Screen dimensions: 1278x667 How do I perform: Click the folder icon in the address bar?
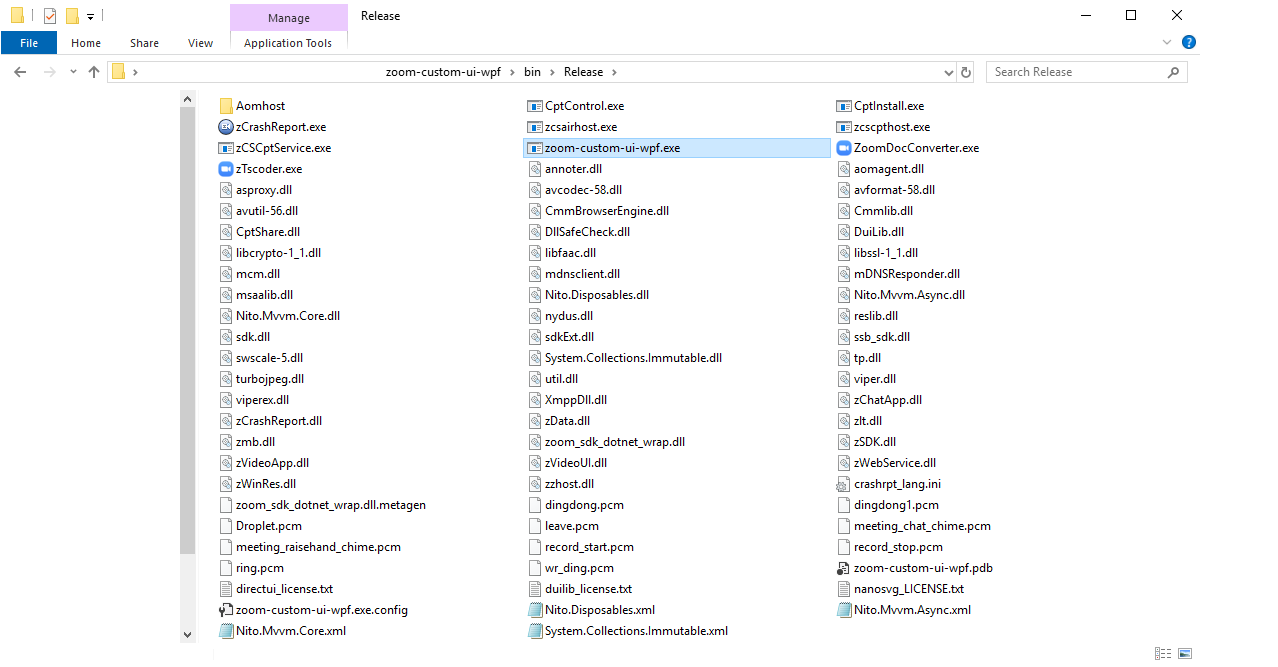click(120, 71)
